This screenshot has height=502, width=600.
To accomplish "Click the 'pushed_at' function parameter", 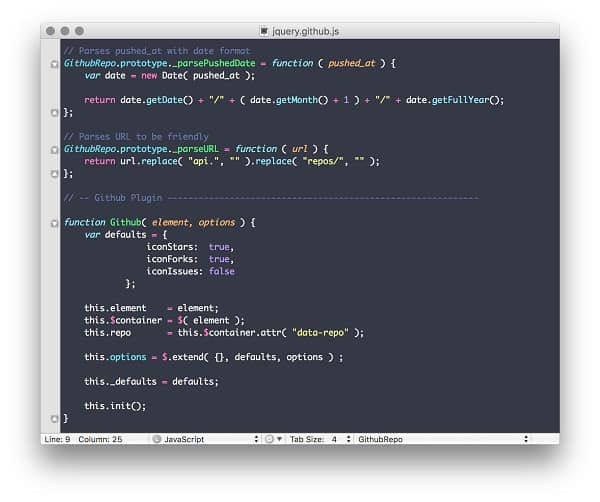I will [352, 63].
